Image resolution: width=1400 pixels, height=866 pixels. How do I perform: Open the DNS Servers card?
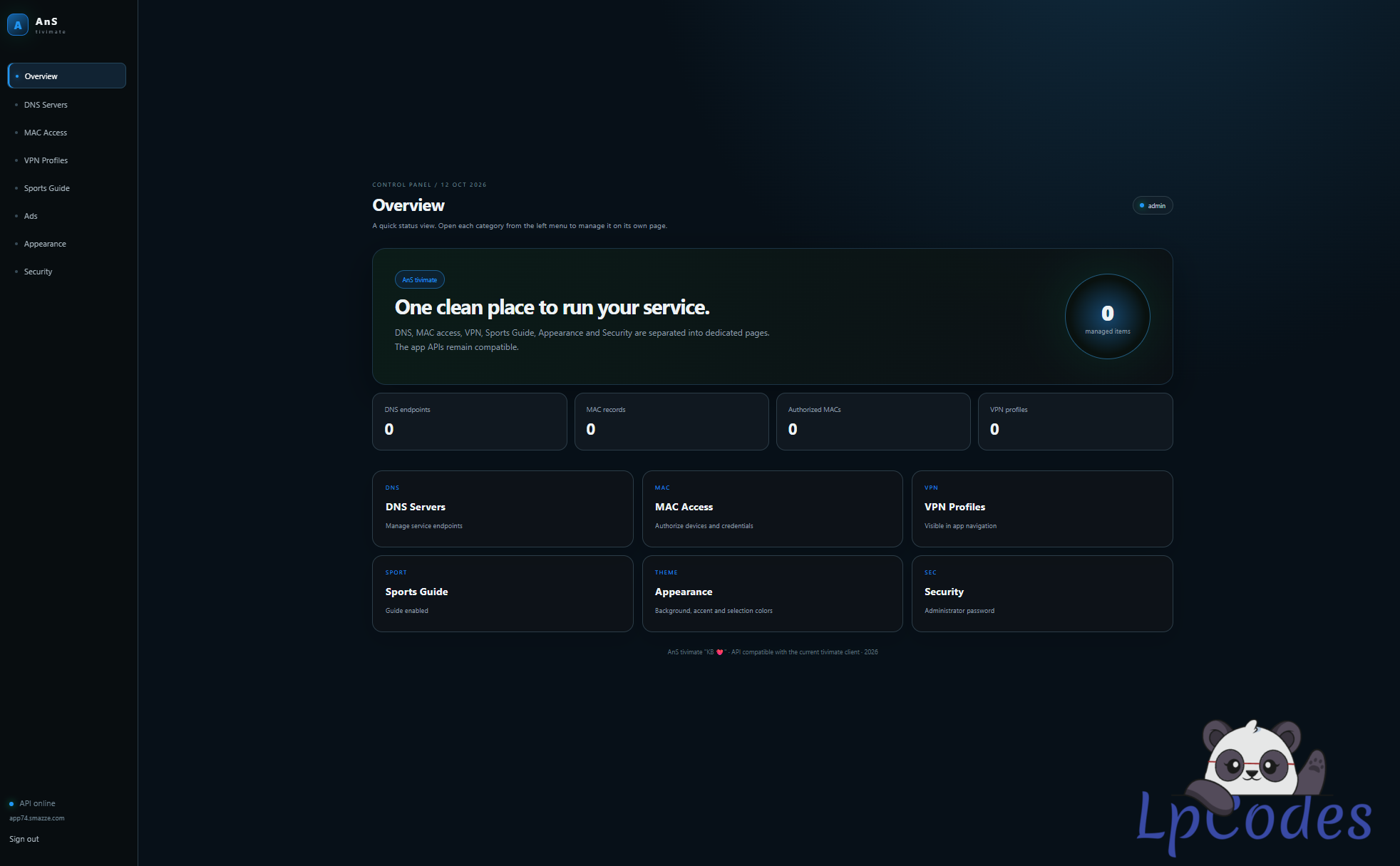click(503, 508)
